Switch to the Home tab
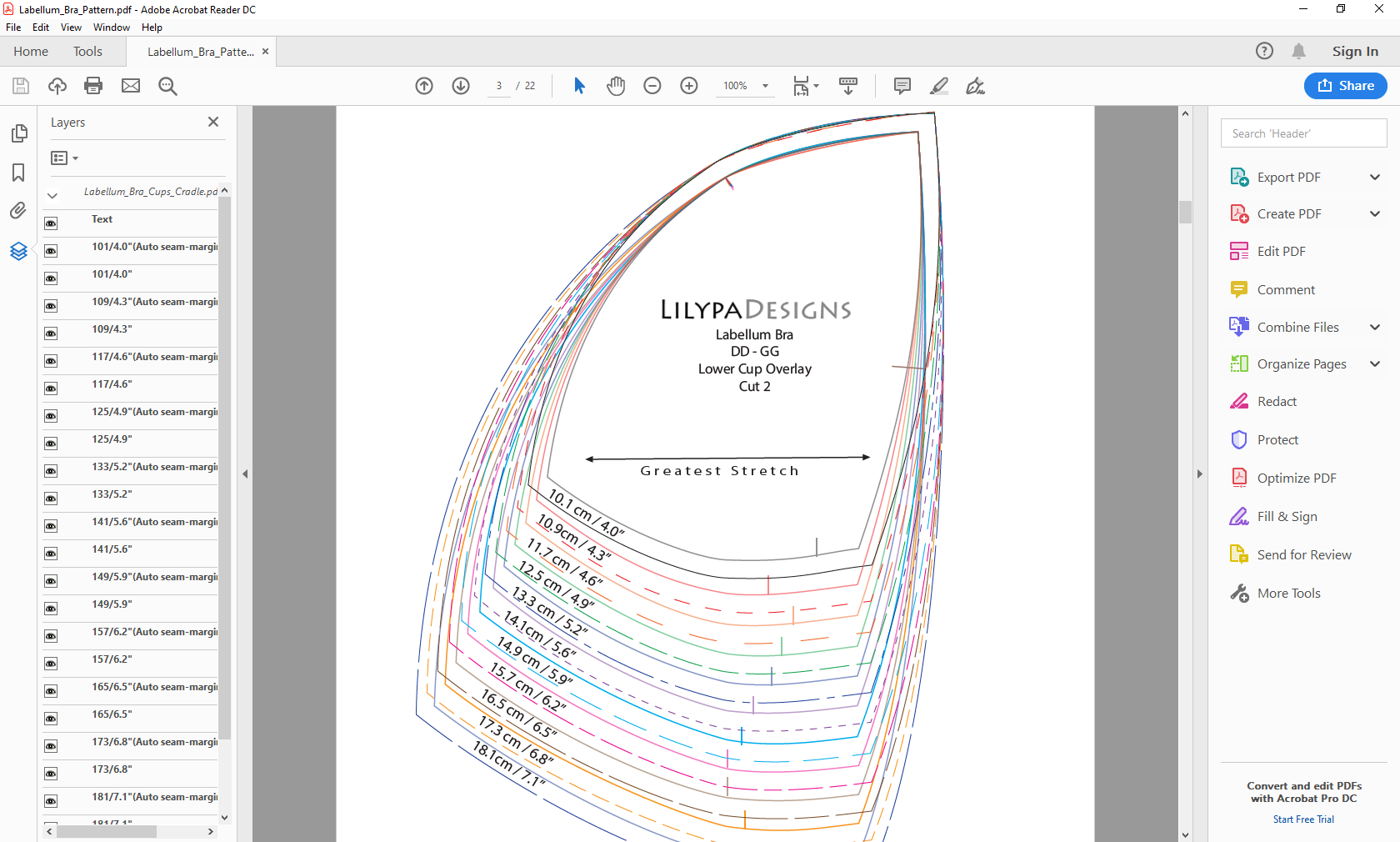 pos(31,51)
